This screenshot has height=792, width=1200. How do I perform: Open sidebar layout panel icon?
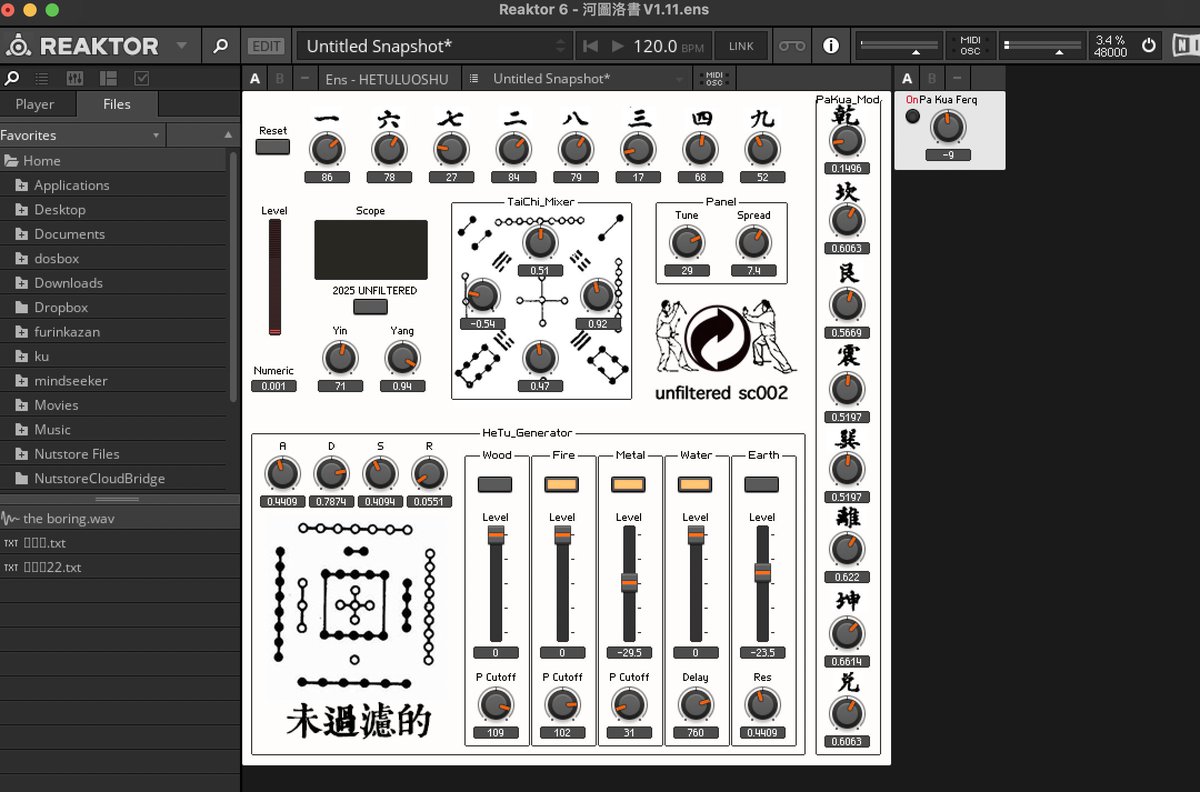coord(108,78)
